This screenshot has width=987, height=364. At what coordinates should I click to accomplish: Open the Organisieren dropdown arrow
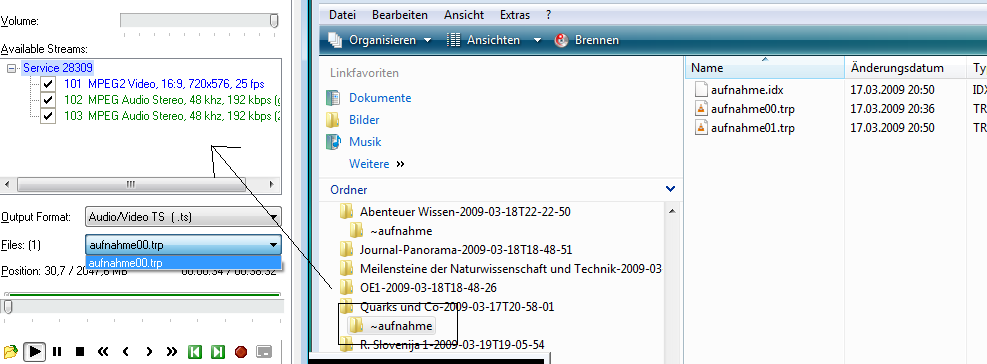[x=427, y=40]
